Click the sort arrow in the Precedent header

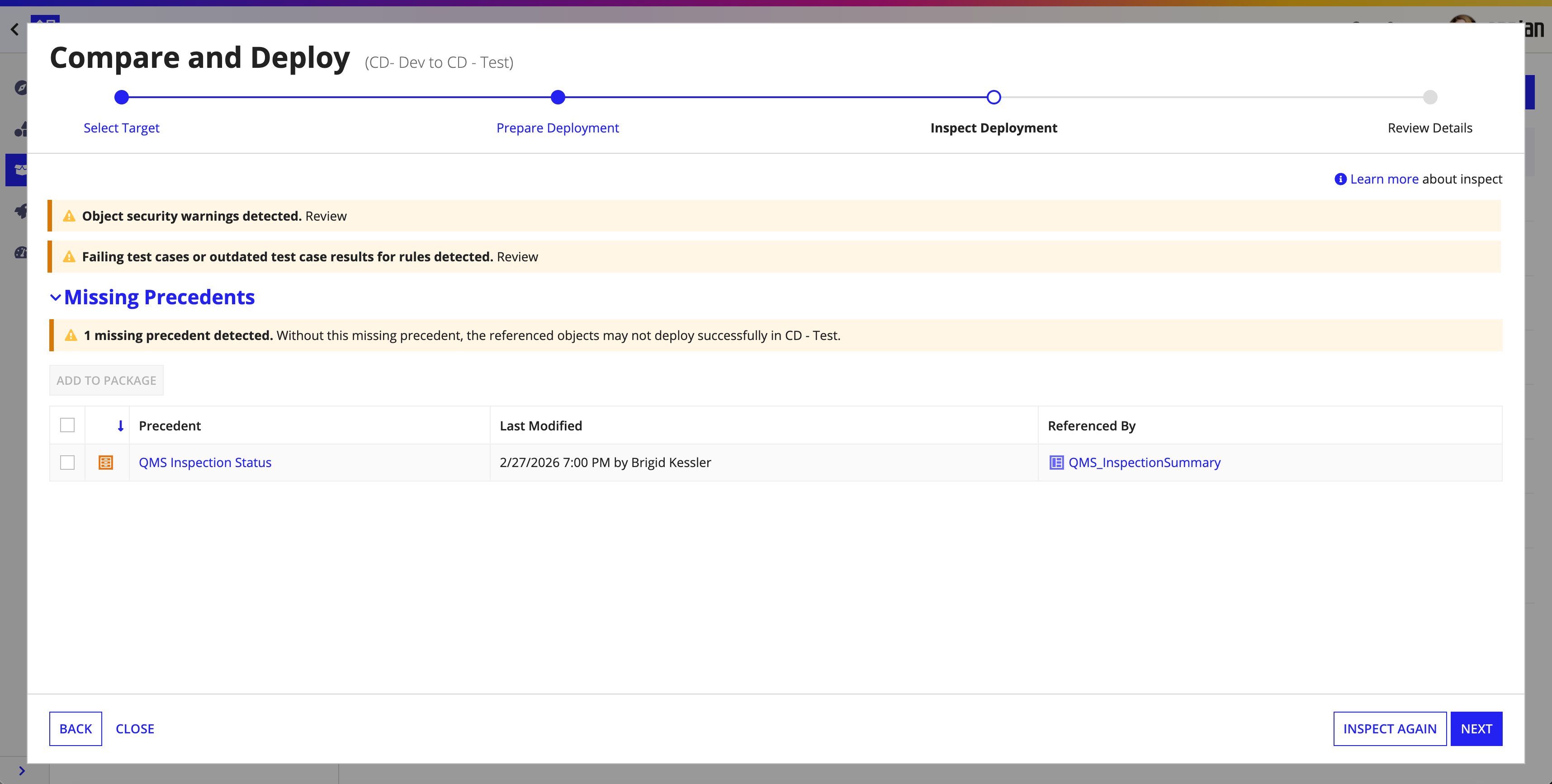pos(120,426)
